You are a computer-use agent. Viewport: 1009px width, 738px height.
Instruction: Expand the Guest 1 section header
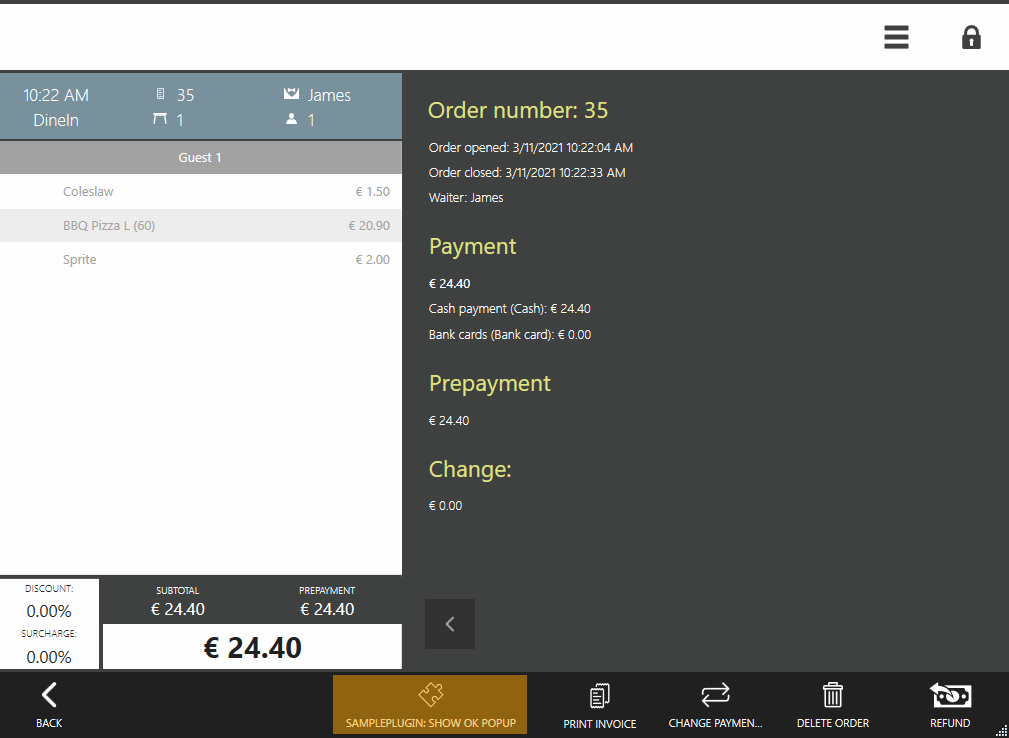200,157
